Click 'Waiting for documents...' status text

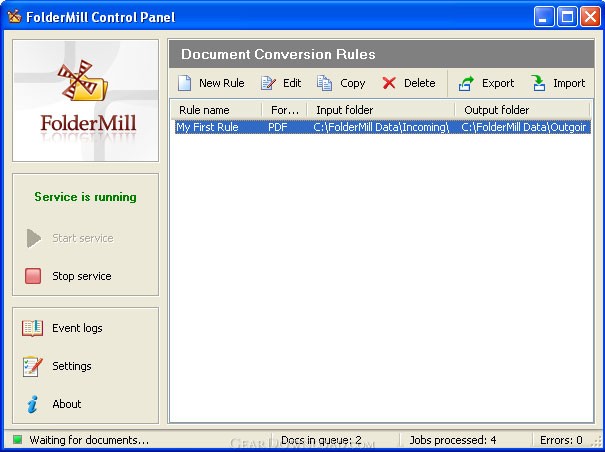tap(89, 440)
